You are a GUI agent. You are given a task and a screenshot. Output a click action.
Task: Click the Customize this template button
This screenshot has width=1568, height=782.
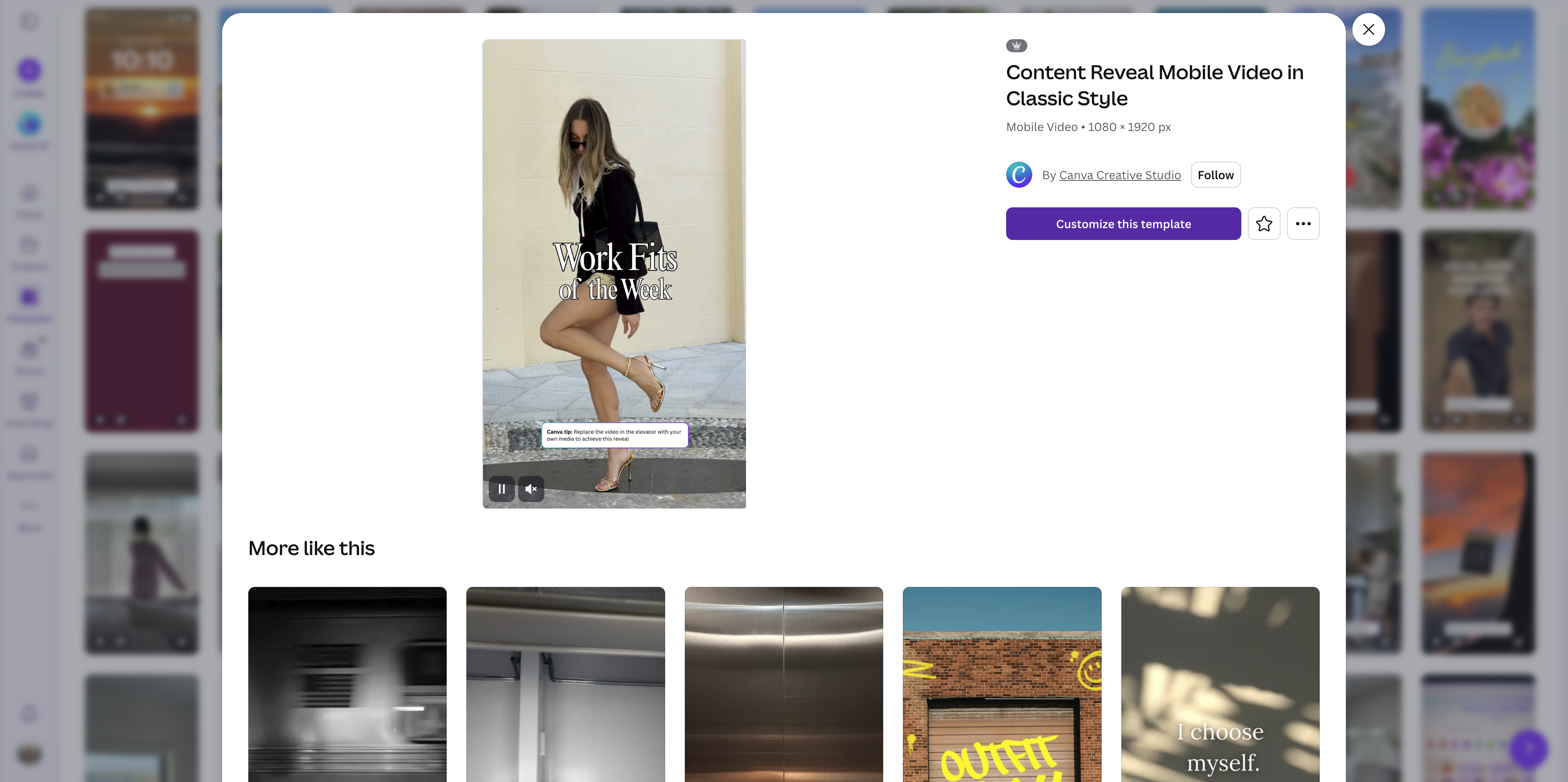[1123, 224]
